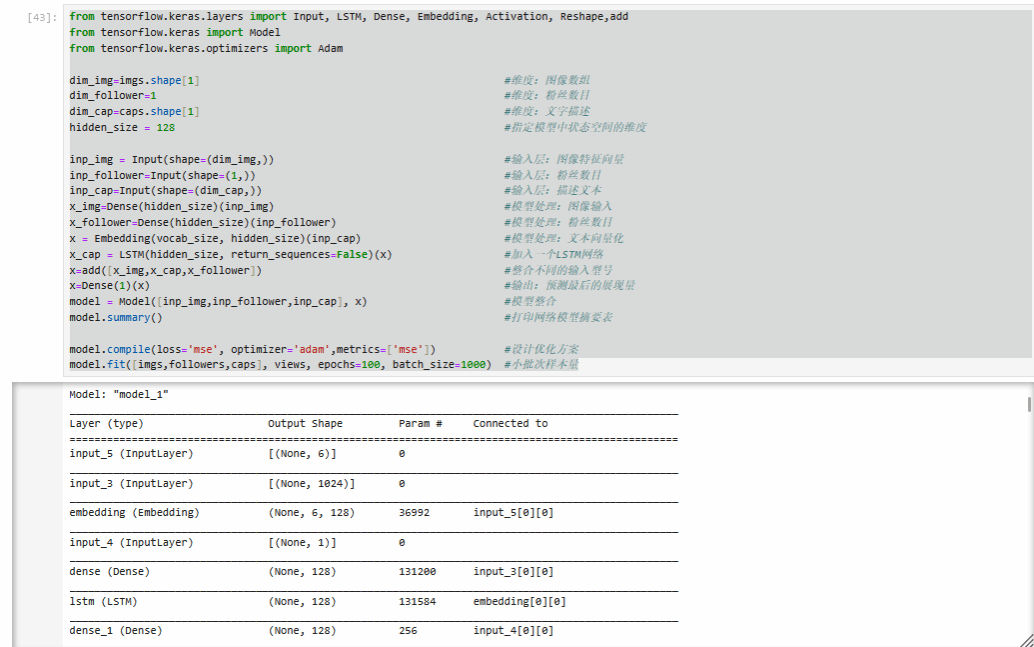Click the 'model.fit(...)' line
The image size is (1034, 647).
pyautogui.click(x=280, y=364)
